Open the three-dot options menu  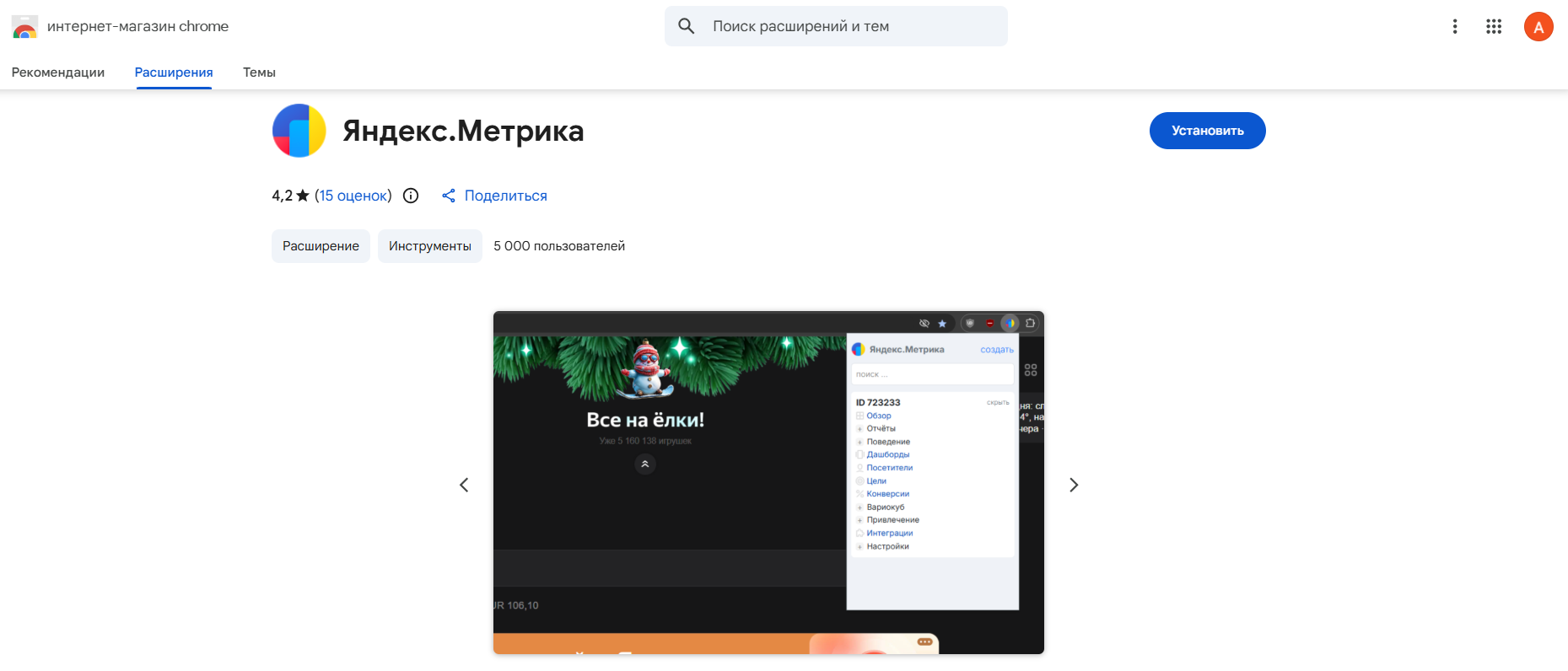(1454, 27)
